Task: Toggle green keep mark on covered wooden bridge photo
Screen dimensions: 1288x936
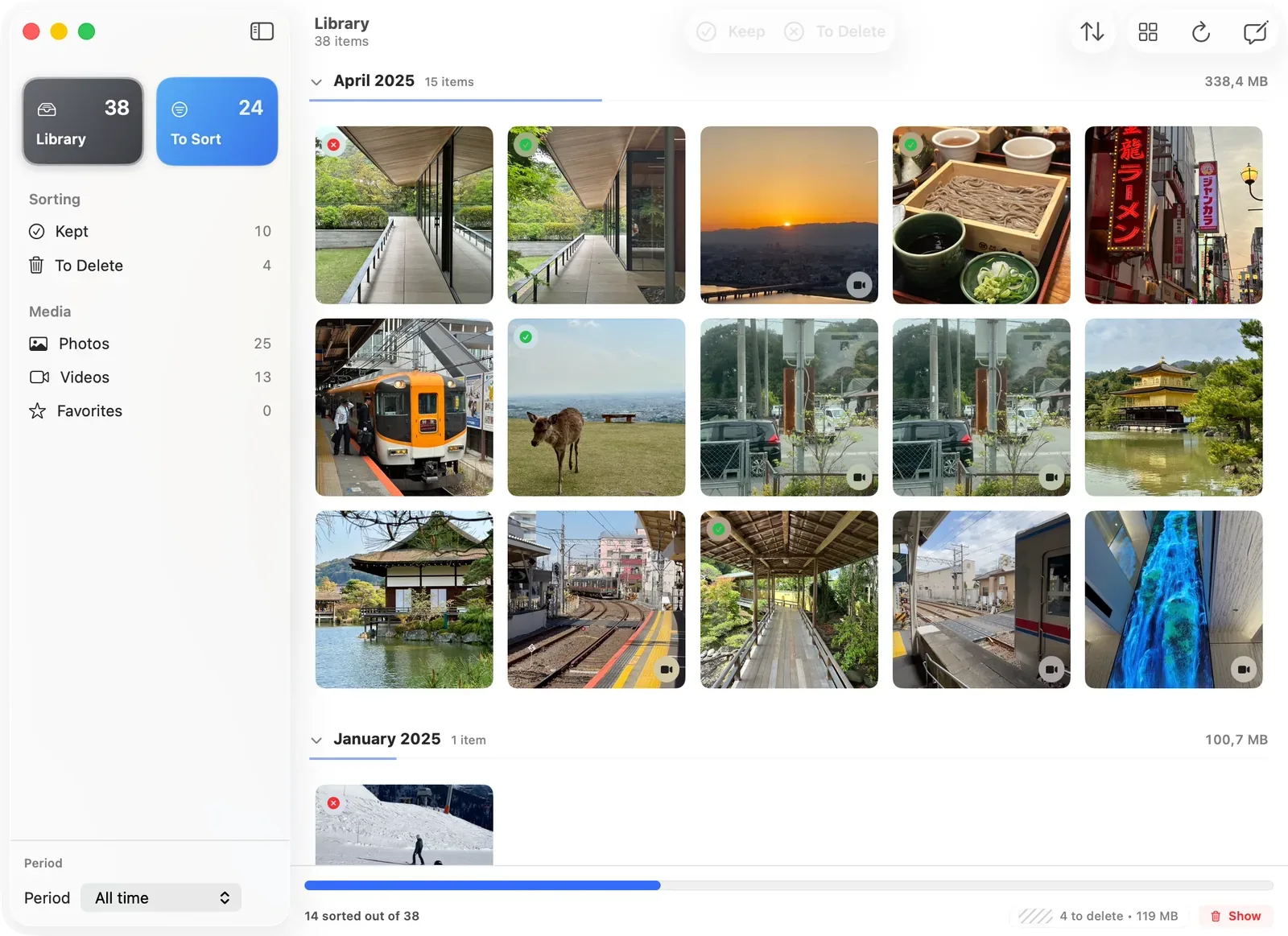Action: pyautogui.click(x=718, y=530)
